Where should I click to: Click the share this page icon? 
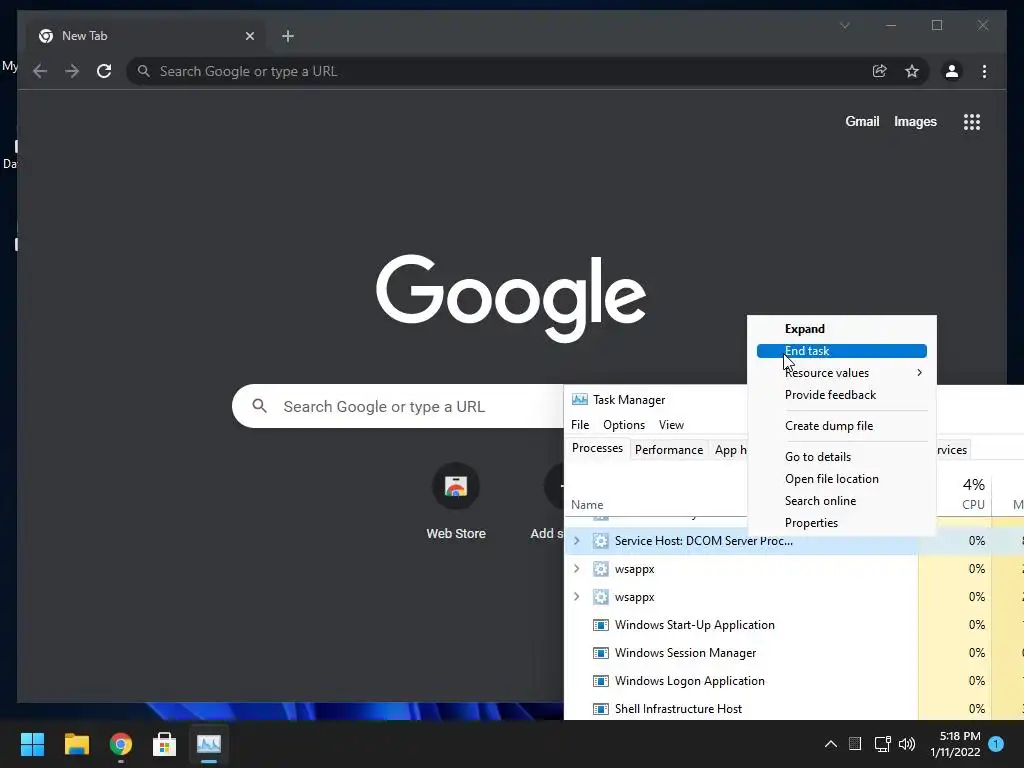click(x=880, y=71)
